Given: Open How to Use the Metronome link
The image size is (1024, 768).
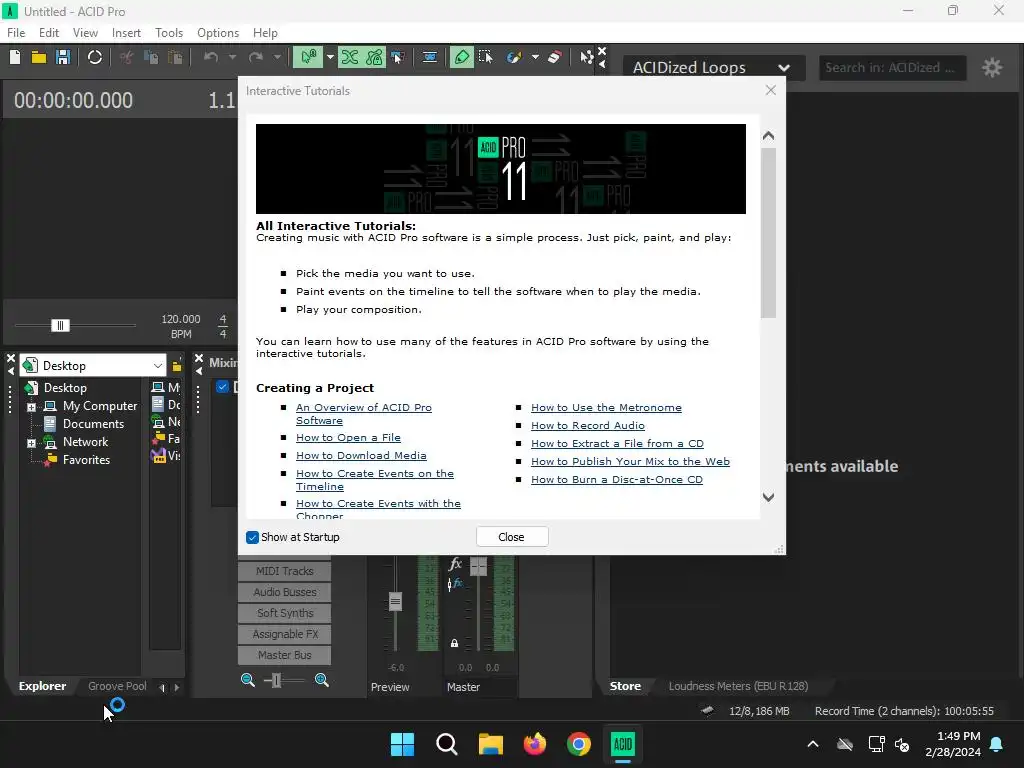Looking at the screenshot, I should tap(606, 408).
